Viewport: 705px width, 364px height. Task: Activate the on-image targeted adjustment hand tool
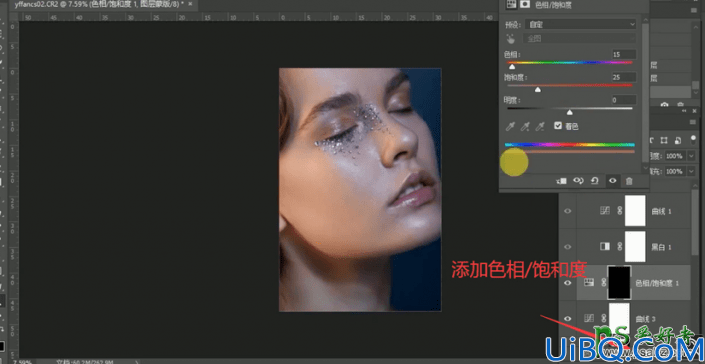coord(510,39)
